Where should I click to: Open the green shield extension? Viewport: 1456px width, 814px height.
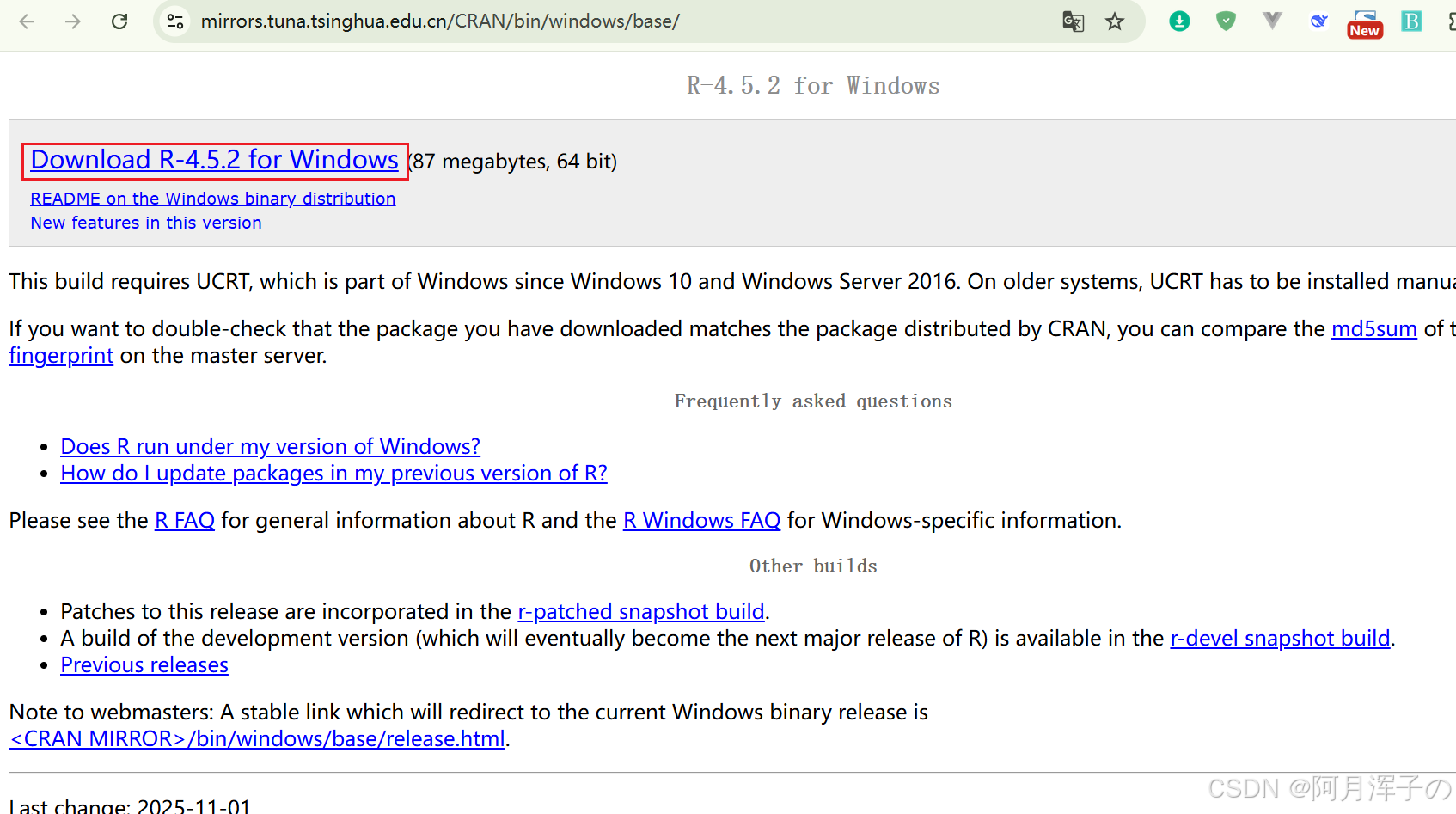click(x=1226, y=21)
